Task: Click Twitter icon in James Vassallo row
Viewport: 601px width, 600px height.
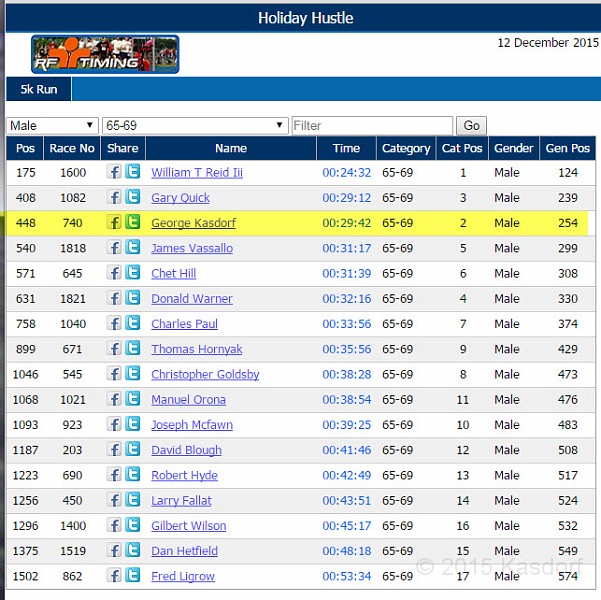Action: pos(133,248)
